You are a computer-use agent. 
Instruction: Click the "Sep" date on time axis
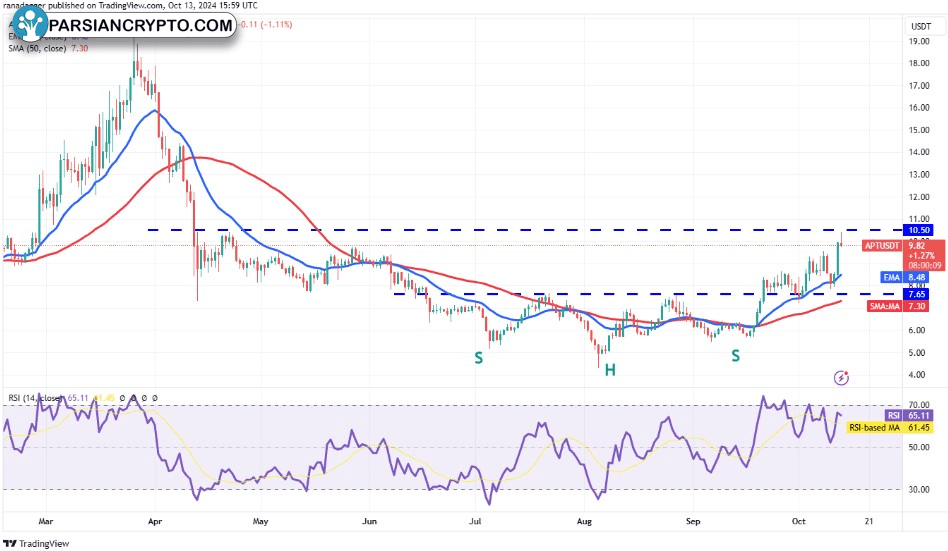click(x=693, y=521)
